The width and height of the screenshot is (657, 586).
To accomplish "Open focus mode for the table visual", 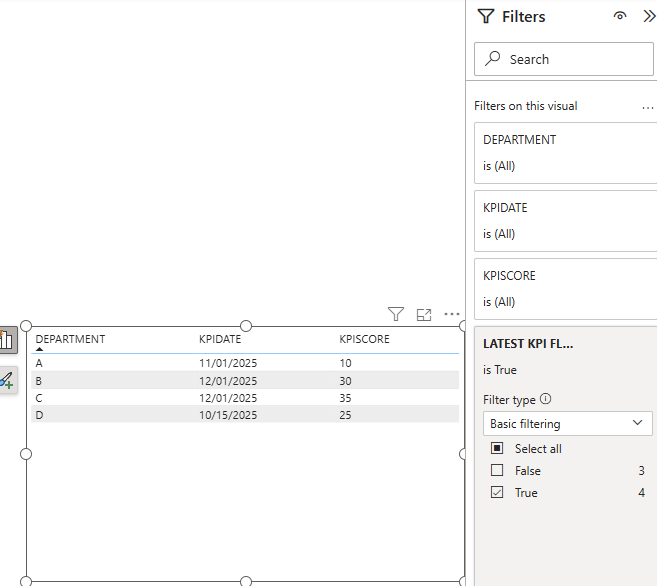I will (x=424, y=315).
